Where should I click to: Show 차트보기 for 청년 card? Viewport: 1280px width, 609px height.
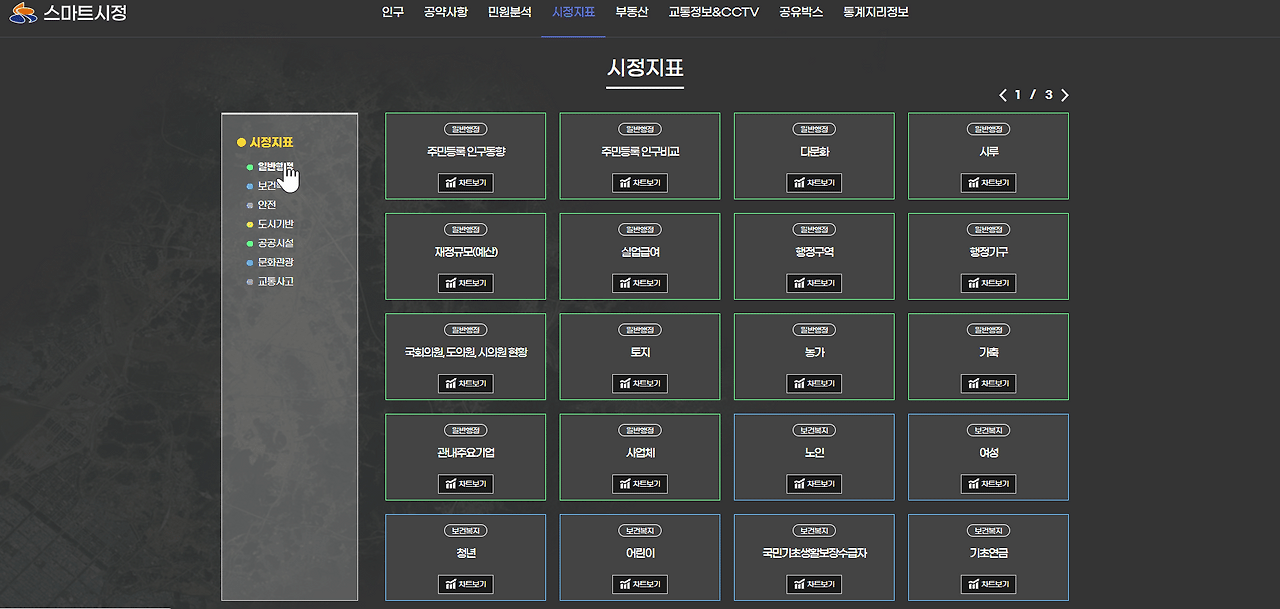pos(465,584)
